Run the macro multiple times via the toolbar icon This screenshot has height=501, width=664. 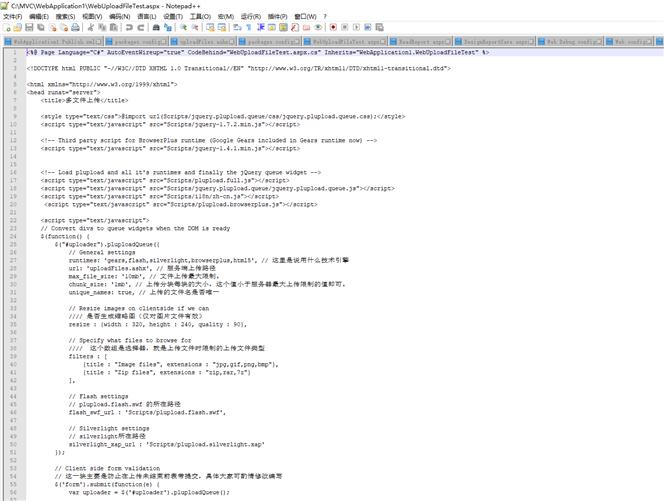point(368,28)
